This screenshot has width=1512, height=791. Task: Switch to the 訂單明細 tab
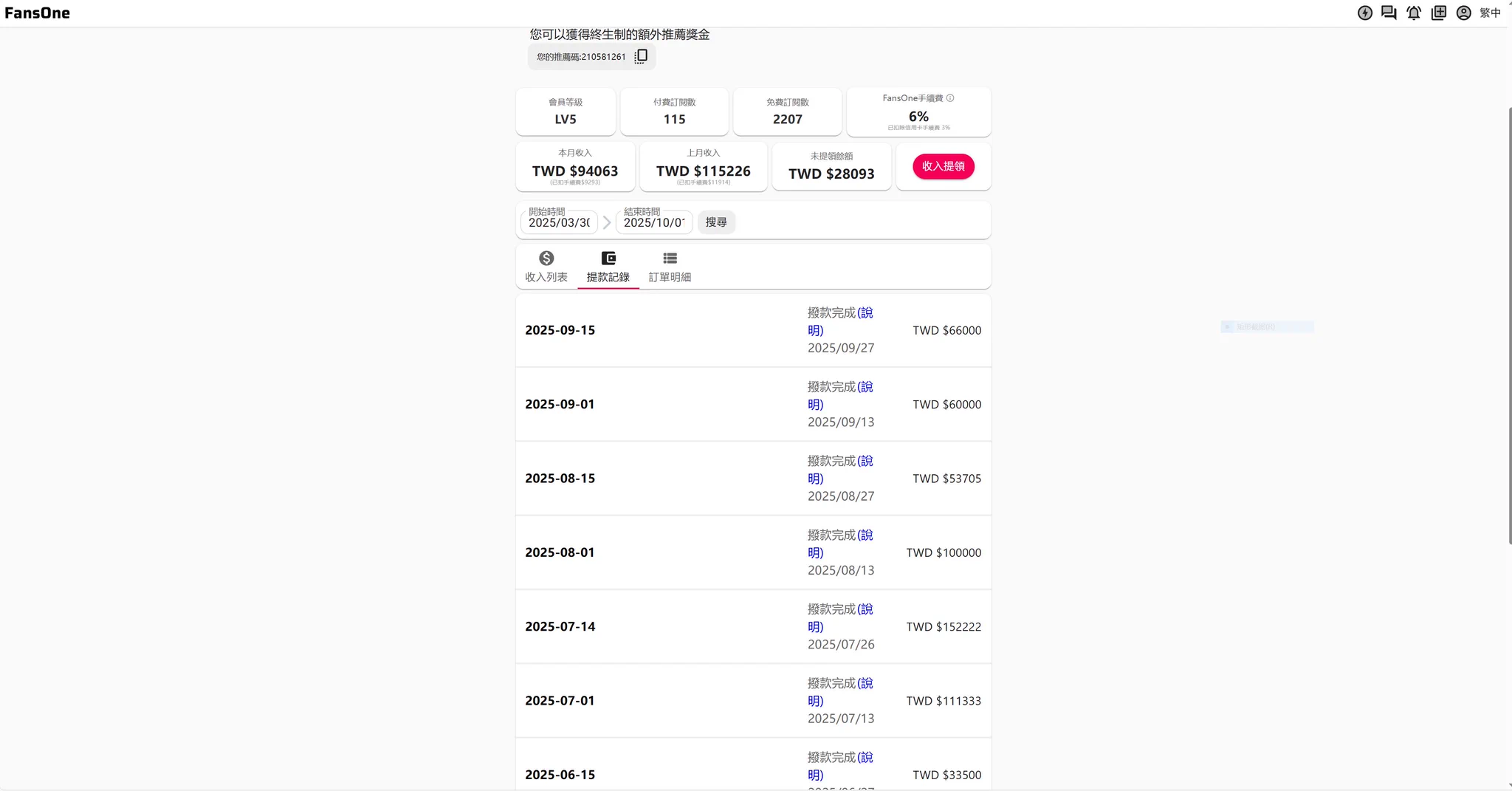click(x=670, y=267)
